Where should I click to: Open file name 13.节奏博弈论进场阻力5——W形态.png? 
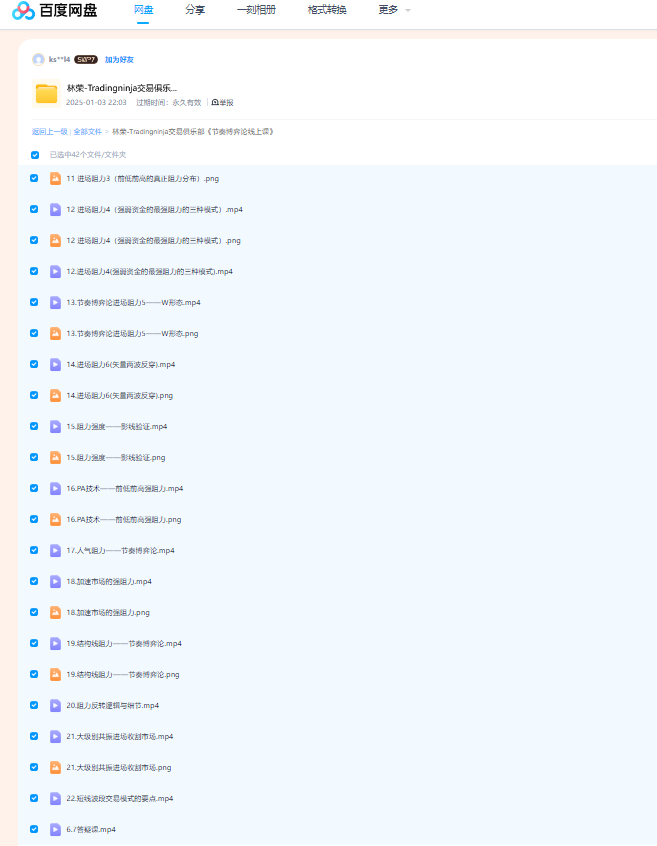coord(133,333)
